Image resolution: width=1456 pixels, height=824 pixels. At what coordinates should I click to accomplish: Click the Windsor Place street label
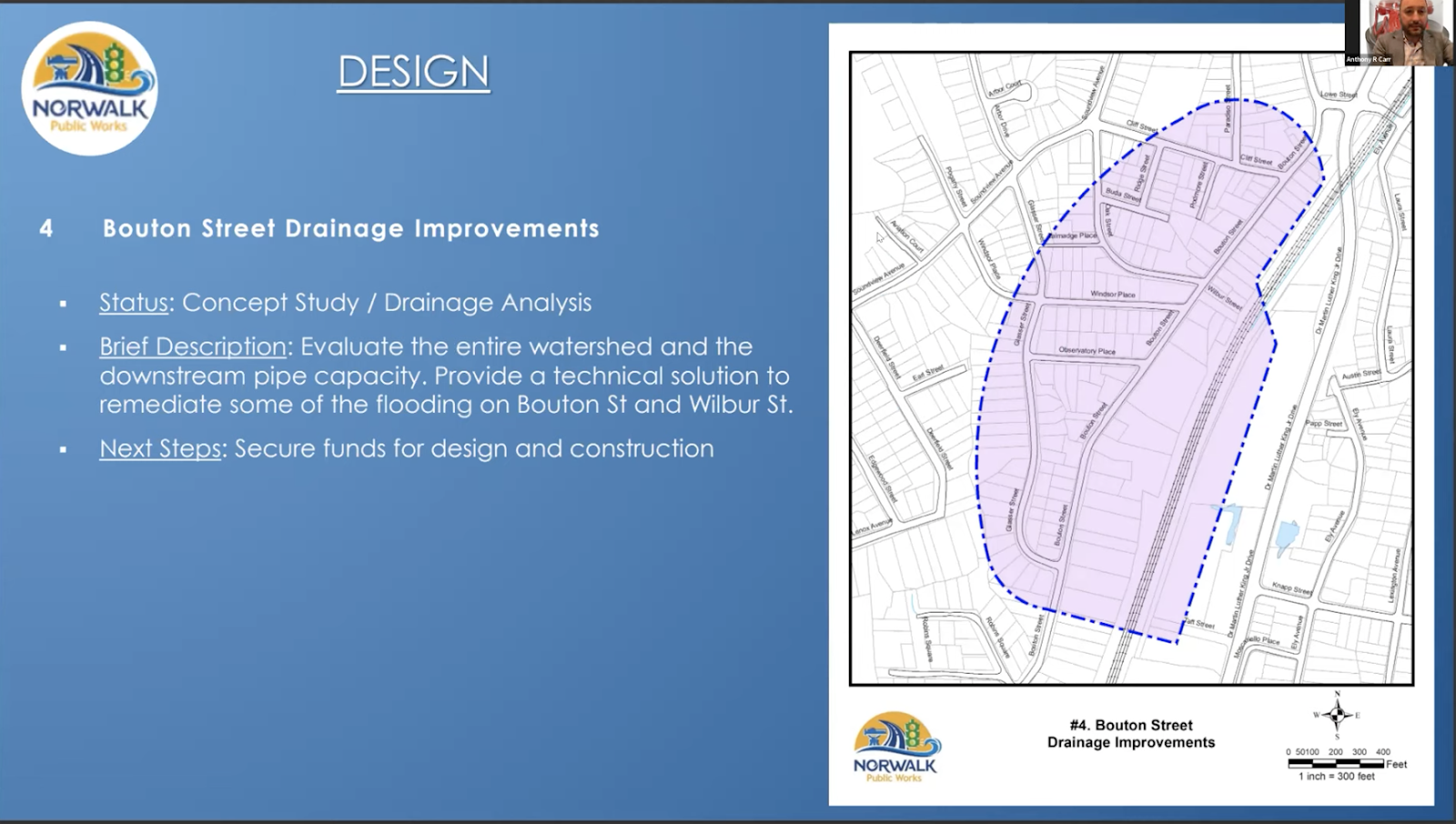[1113, 295]
